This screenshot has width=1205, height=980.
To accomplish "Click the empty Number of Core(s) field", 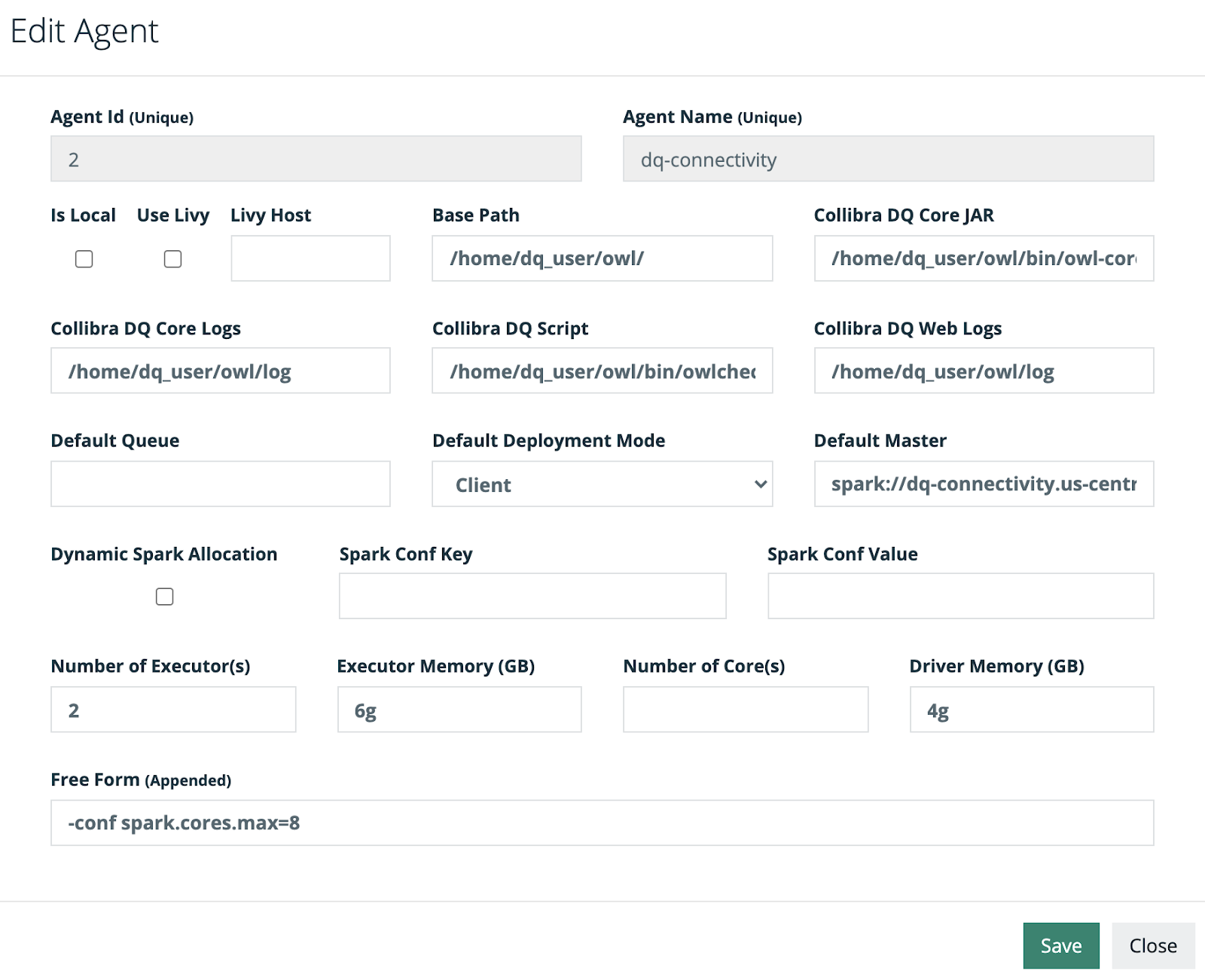I will click(x=746, y=709).
